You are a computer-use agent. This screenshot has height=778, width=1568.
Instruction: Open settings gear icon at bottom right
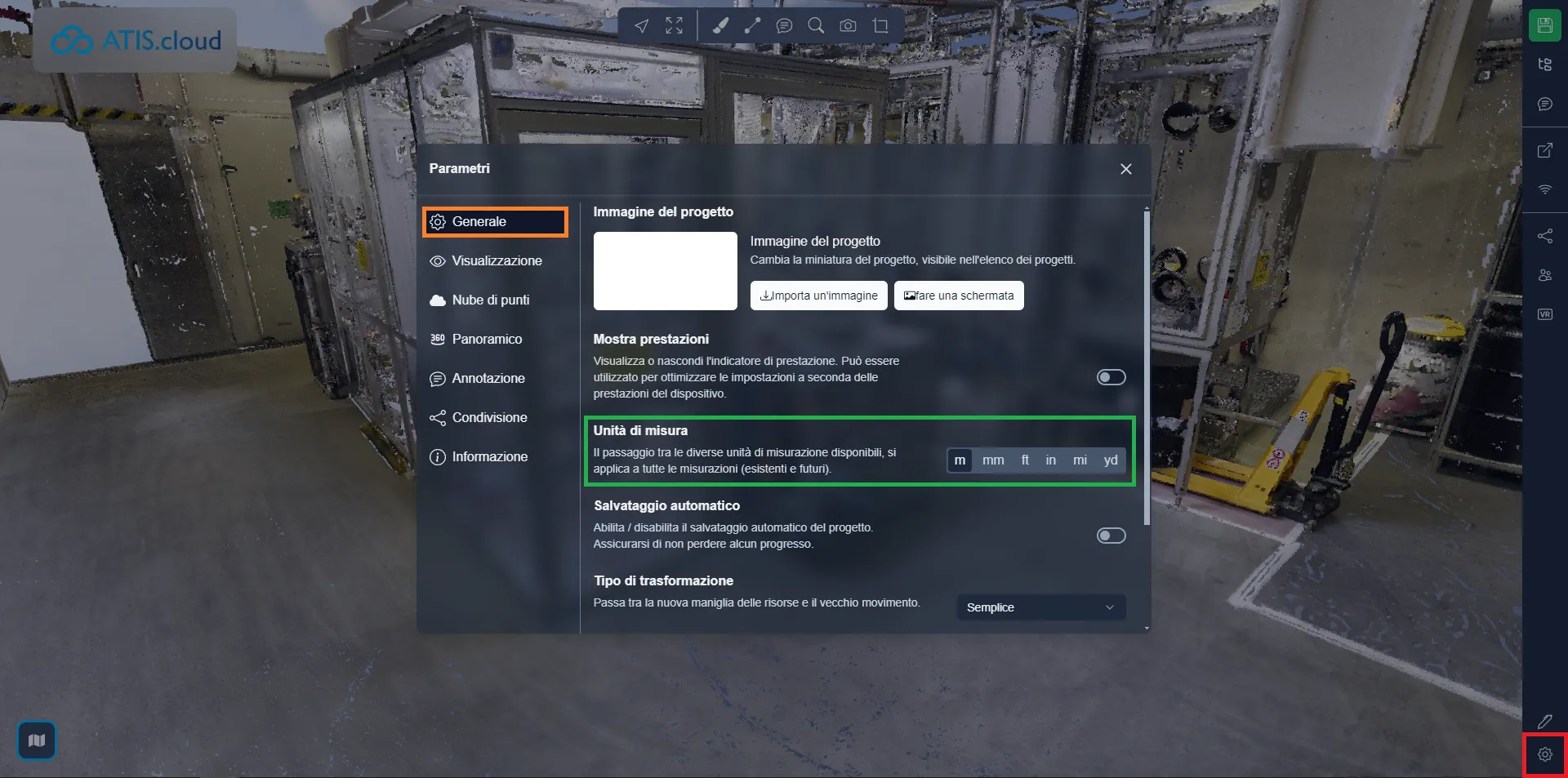(1544, 754)
